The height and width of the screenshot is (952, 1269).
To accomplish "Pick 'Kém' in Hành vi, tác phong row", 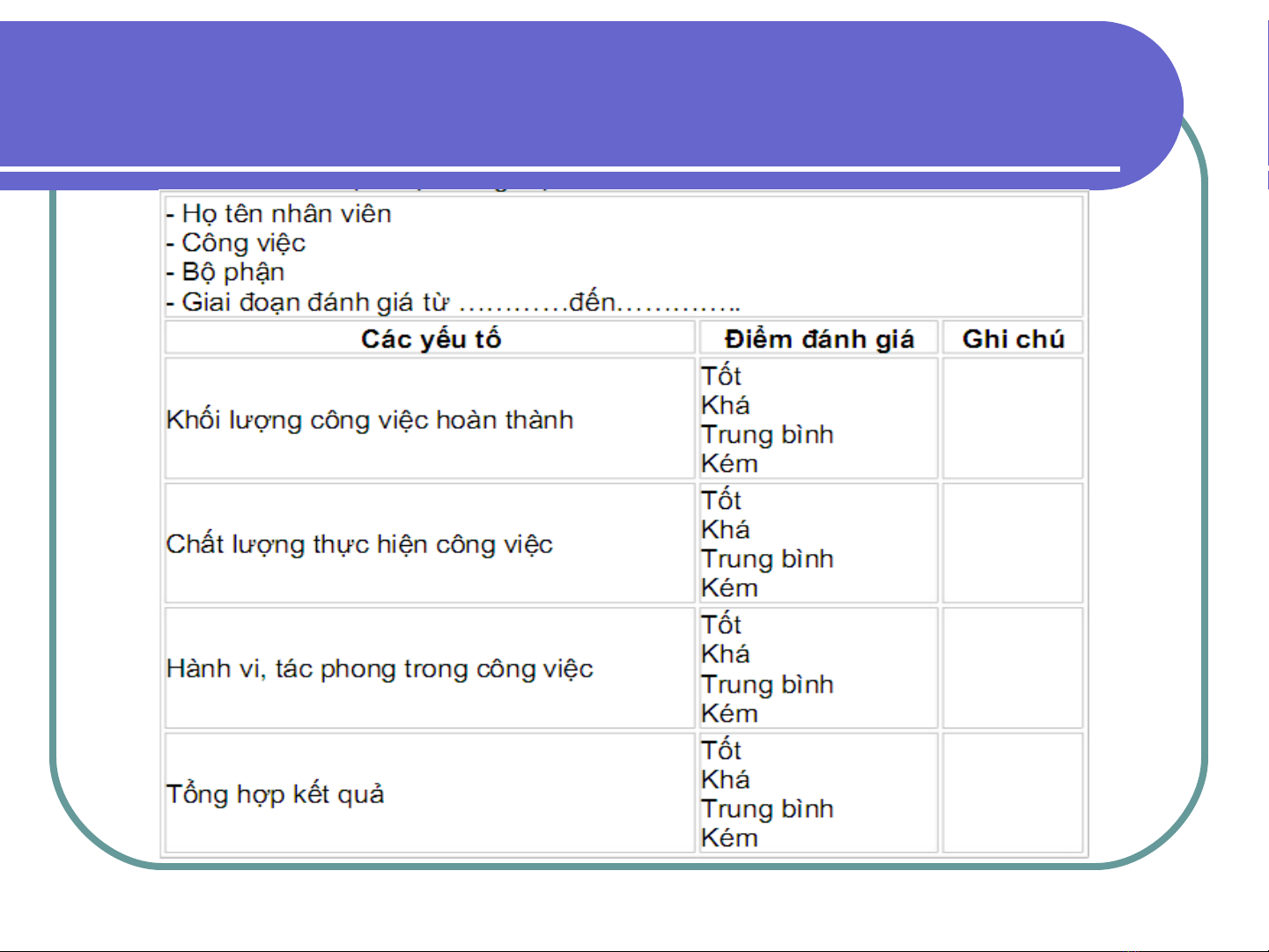I will pyautogui.click(x=729, y=713).
